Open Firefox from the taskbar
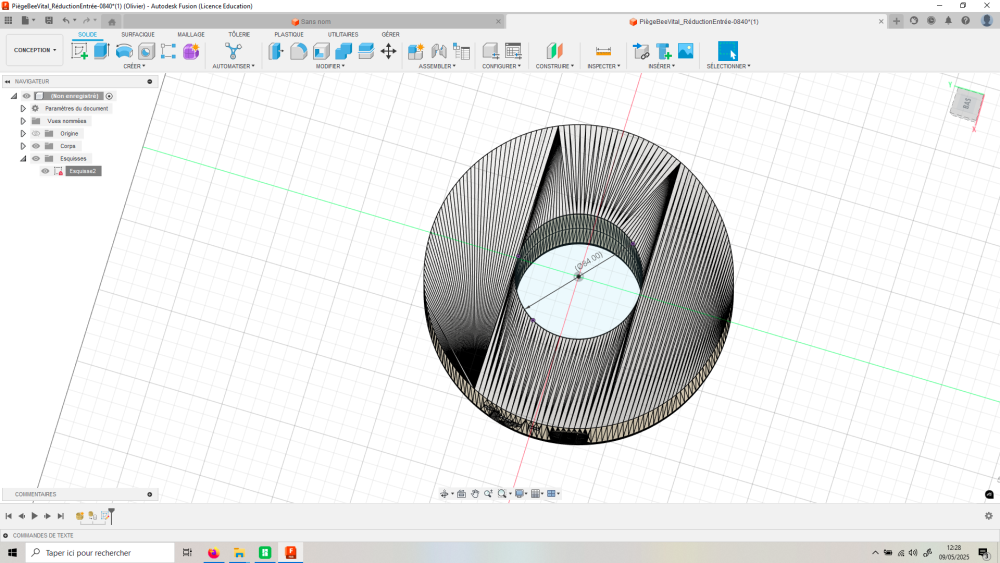Screen dimensions: 1000x563 pos(213,553)
